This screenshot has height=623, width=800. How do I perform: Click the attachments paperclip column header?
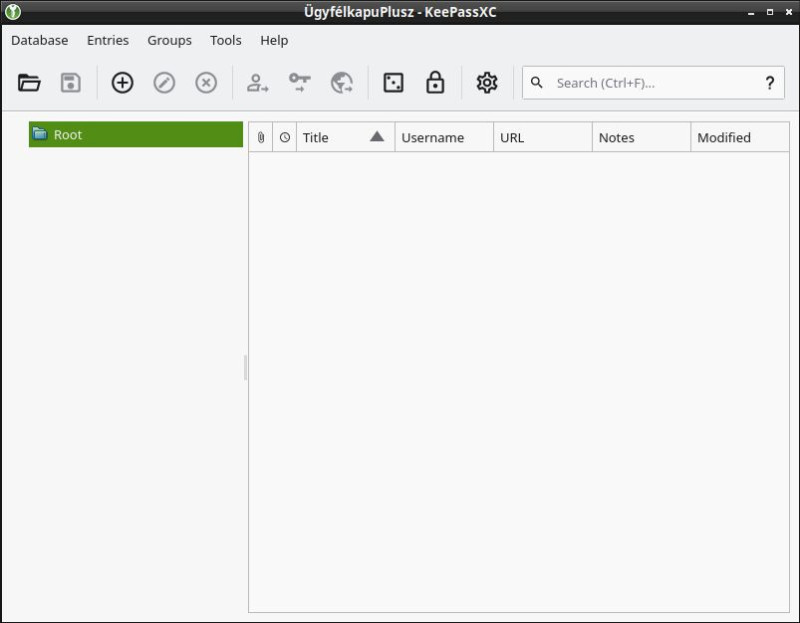pyautogui.click(x=261, y=137)
